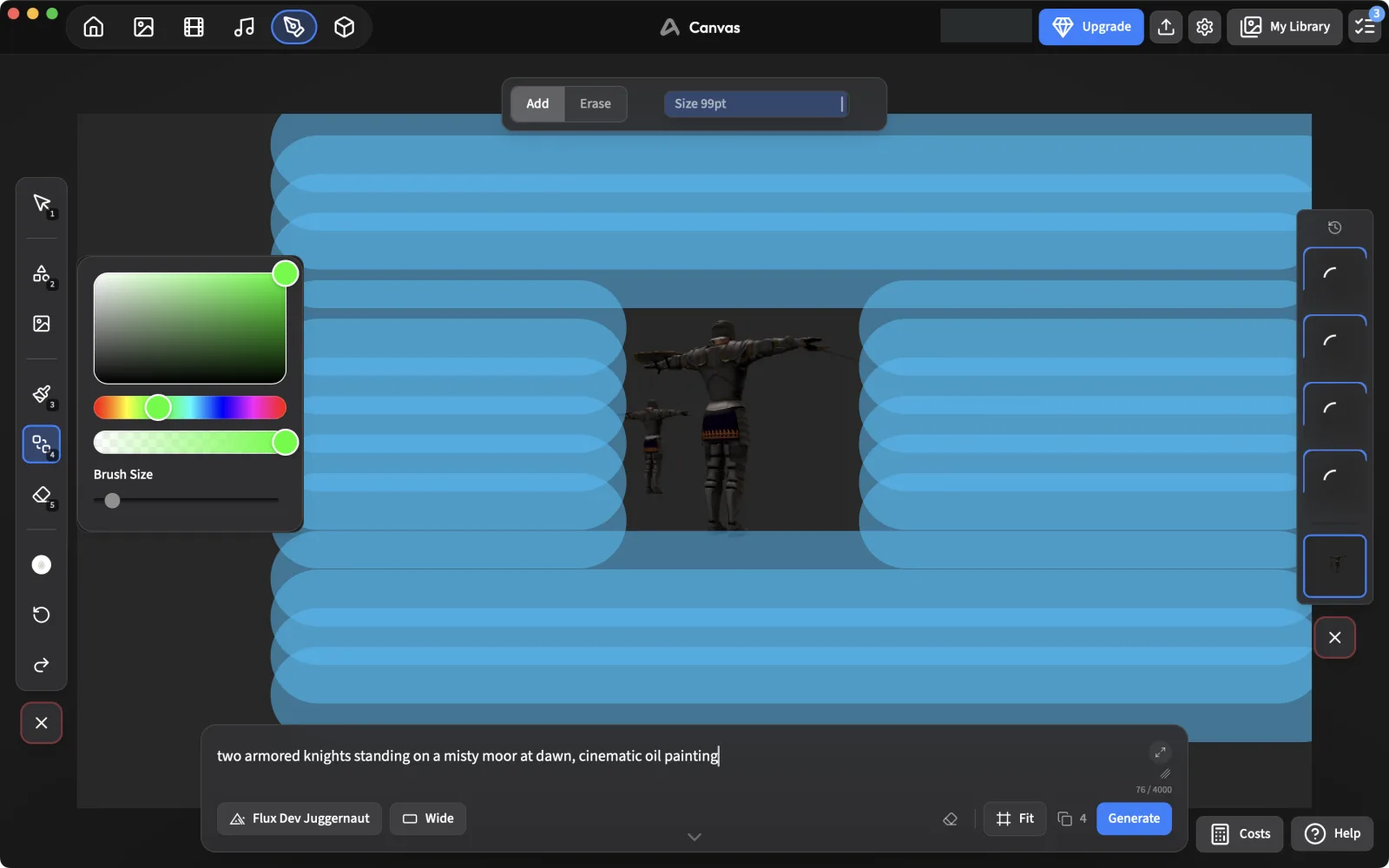
Task: Open the 3D cube section icon
Action: [x=345, y=27]
